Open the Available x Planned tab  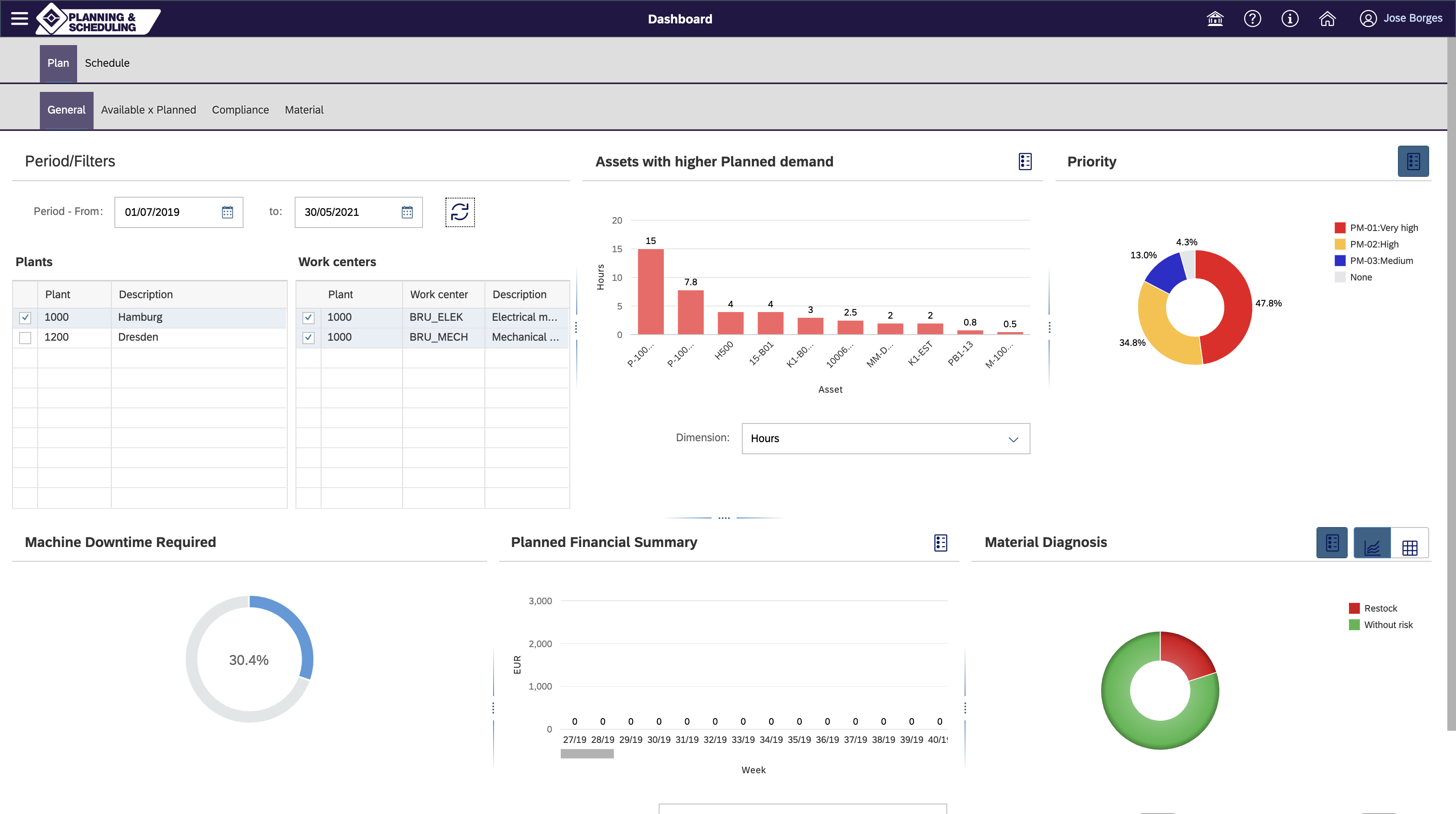[x=148, y=110]
